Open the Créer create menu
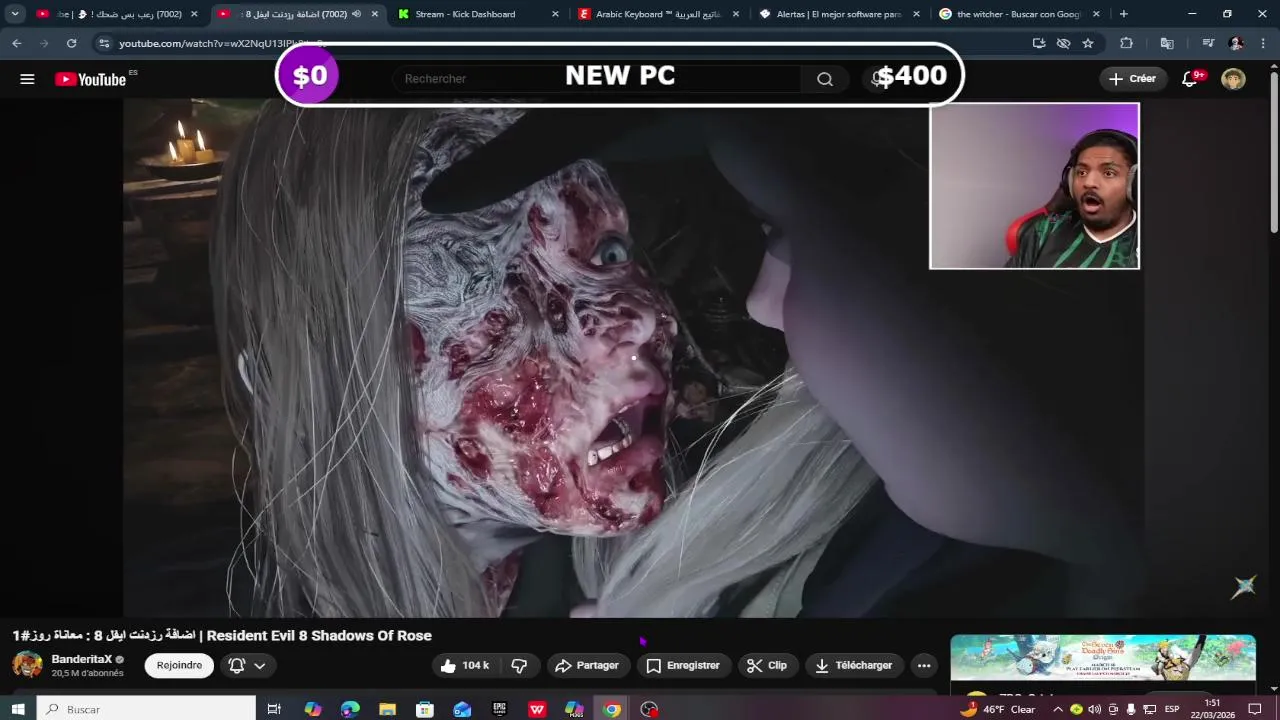This screenshot has width=1280, height=720. pyautogui.click(x=1132, y=79)
